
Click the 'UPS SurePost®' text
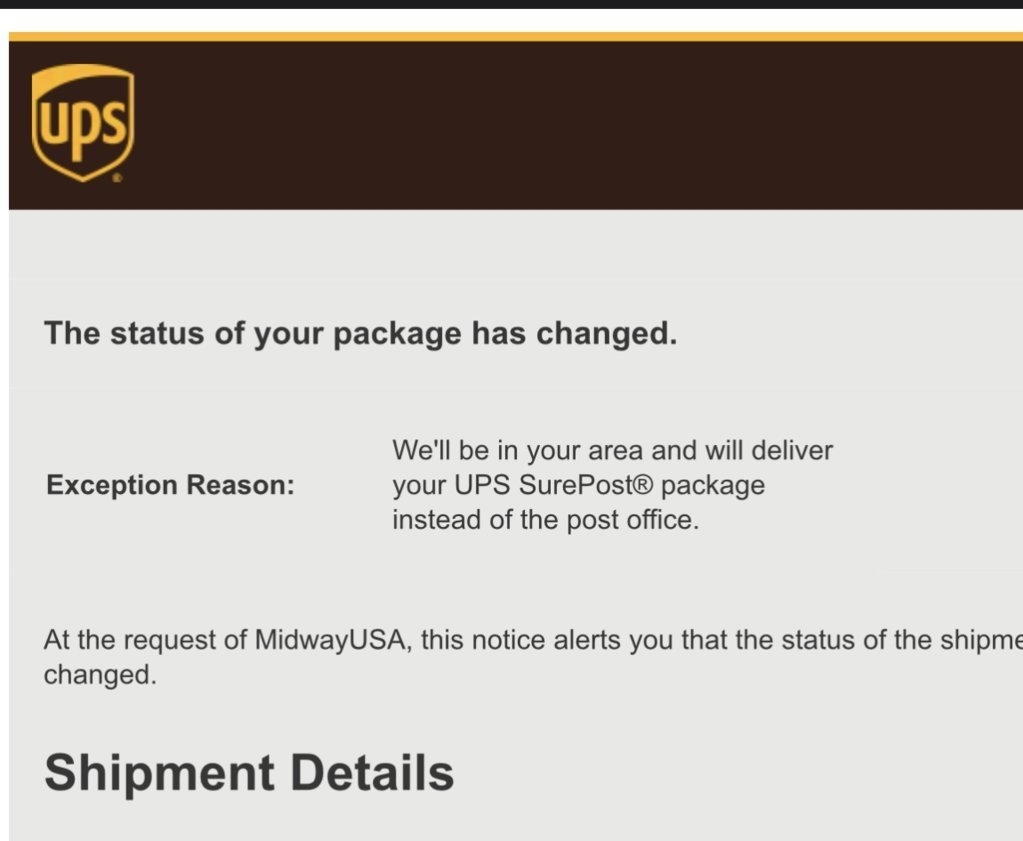(553, 485)
